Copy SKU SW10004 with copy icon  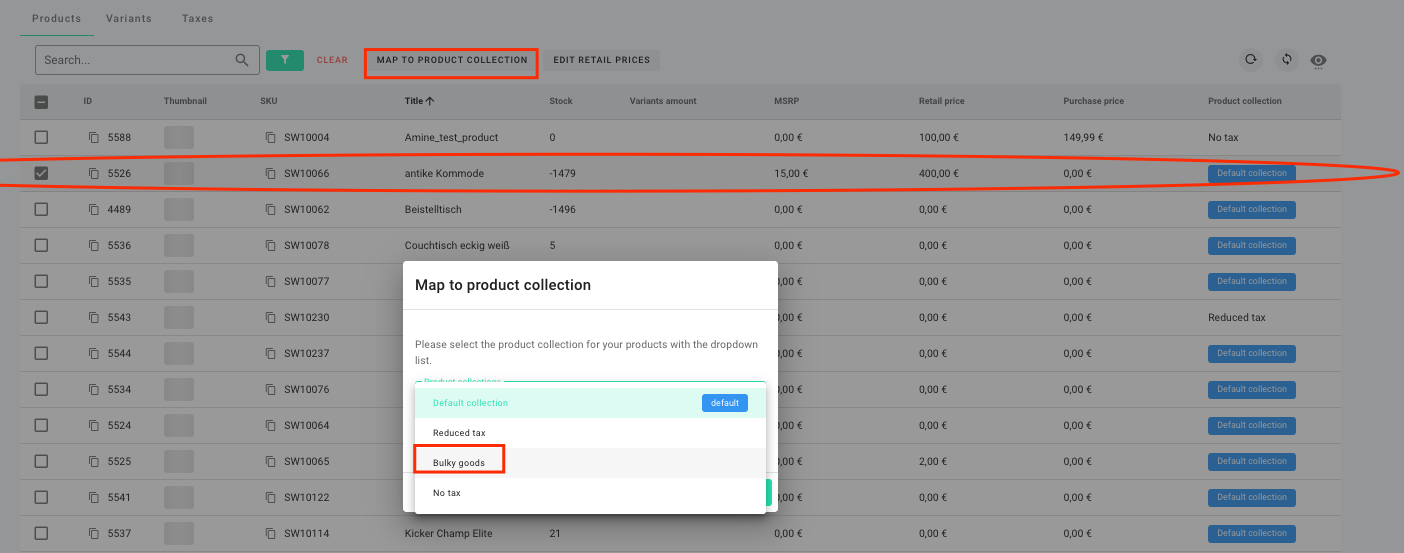pyautogui.click(x=271, y=137)
